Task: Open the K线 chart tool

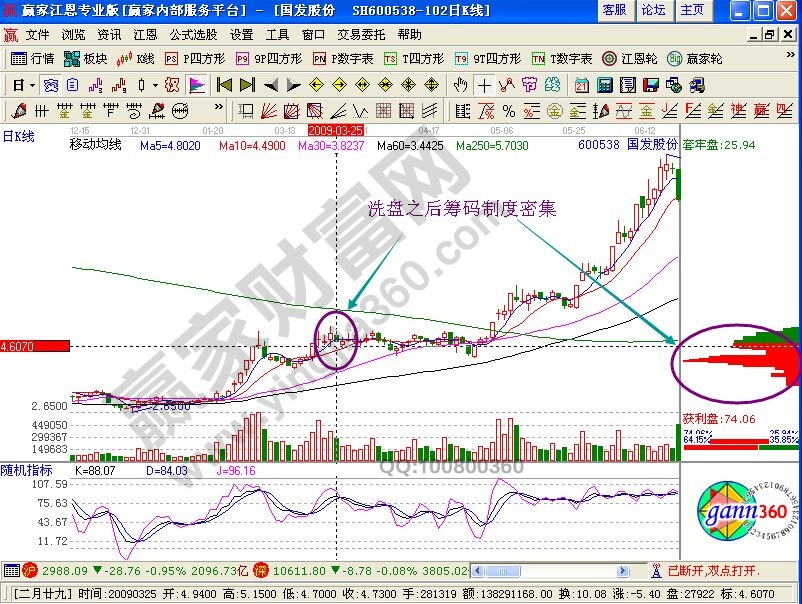Action: [x=133, y=58]
